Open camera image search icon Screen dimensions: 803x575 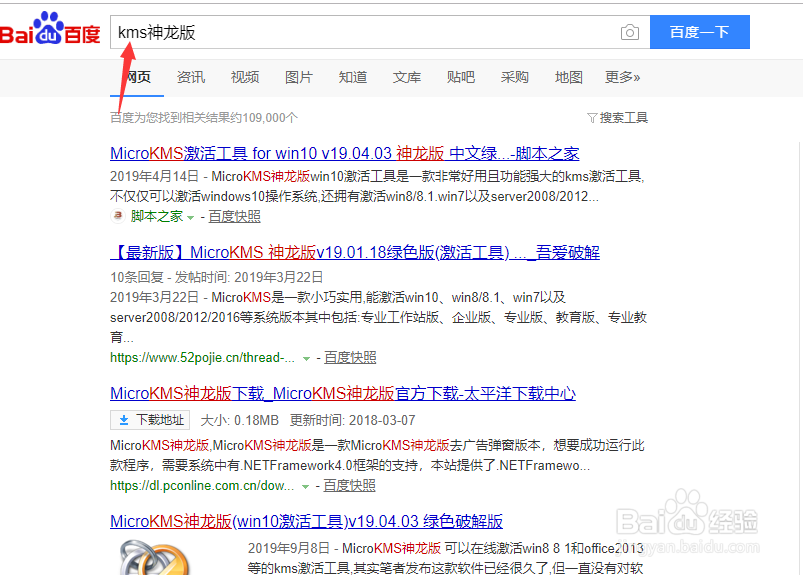pyautogui.click(x=629, y=32)
